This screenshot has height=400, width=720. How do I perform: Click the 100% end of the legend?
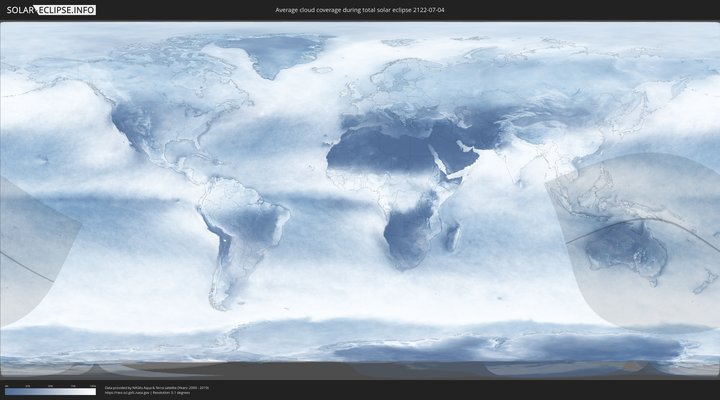[94, 392]
